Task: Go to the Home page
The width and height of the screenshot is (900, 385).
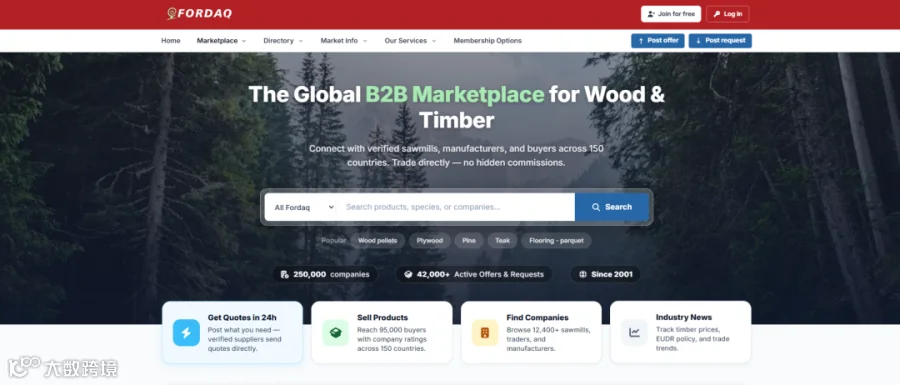Action: (x=170, y=41)
